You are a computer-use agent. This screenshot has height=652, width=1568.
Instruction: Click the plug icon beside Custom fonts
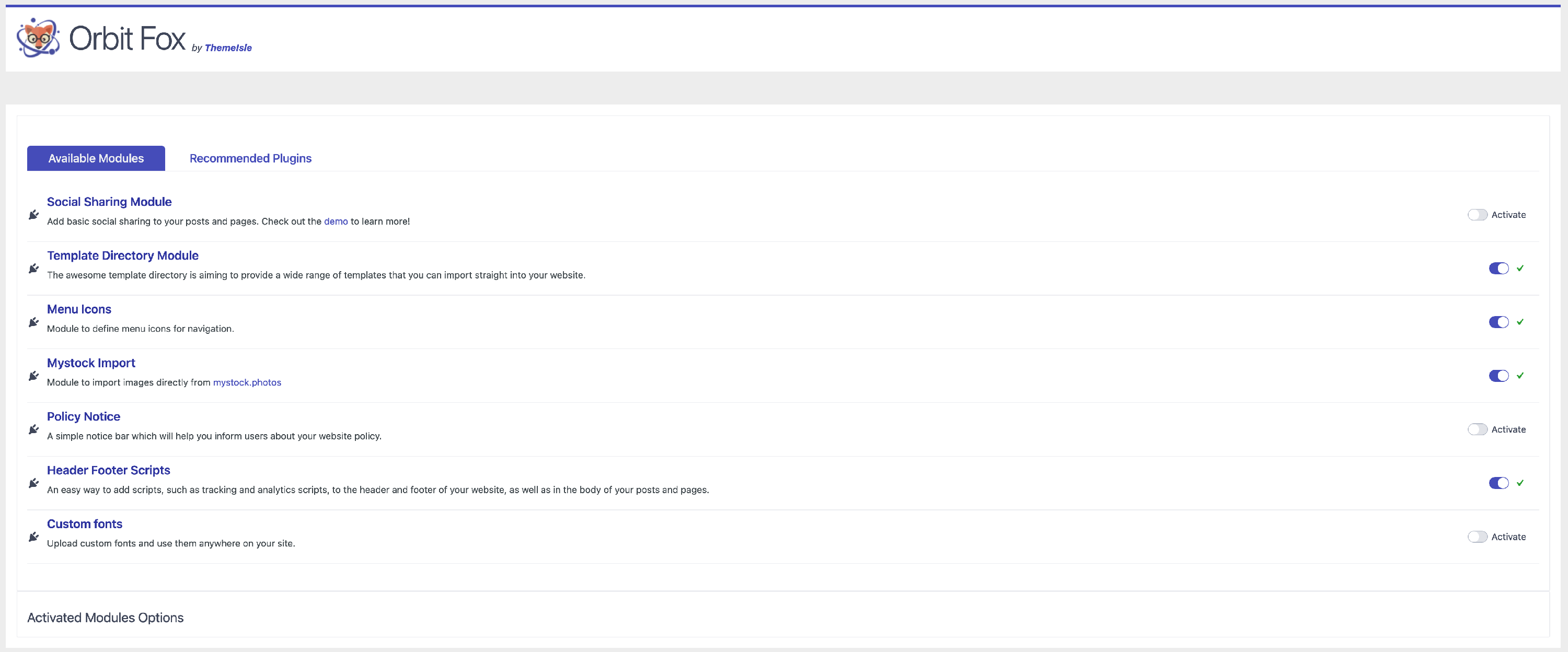(33, 536)
